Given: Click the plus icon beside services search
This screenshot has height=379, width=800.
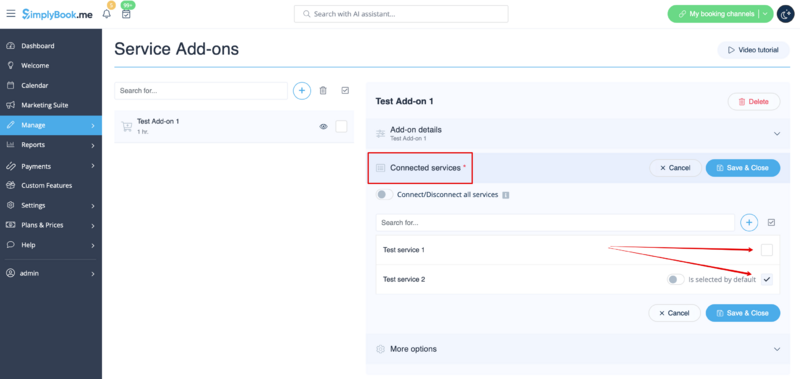Looking at the screenshot, I should 749,222.
